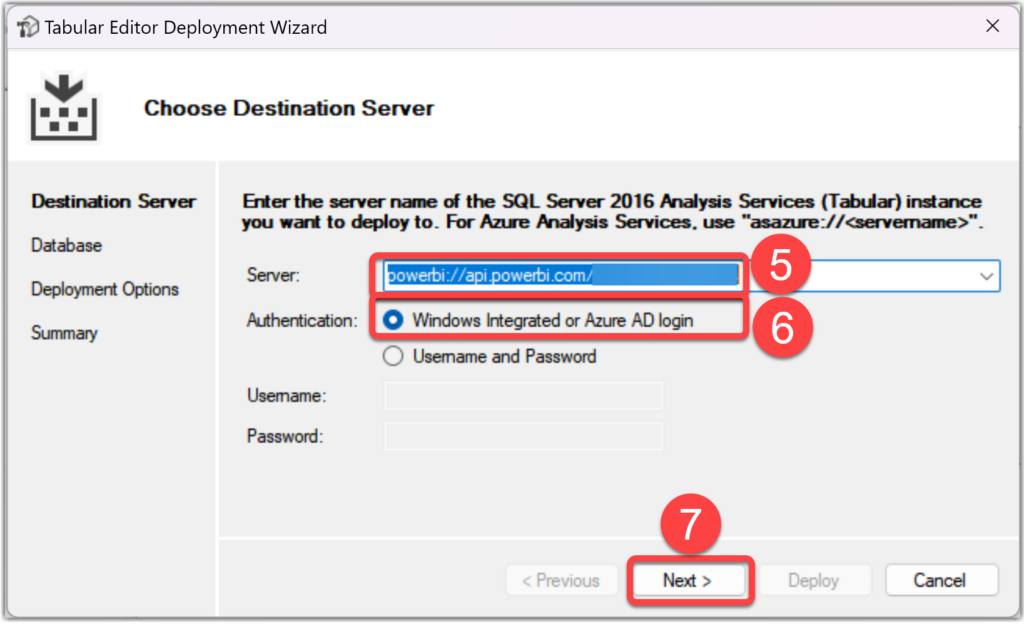Go to the Destination Server step
The image size is (1024, 626).
tap(114, 201)
